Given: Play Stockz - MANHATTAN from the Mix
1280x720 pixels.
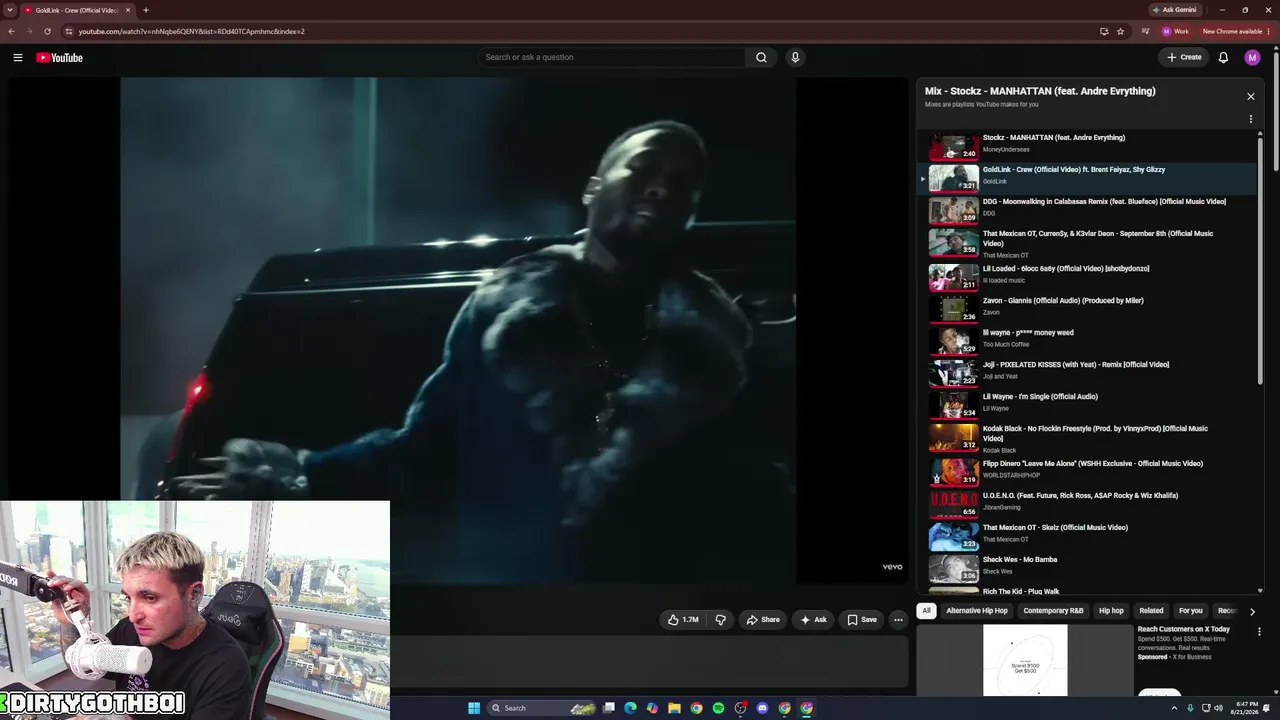Looking at the screenshot, I should coord(1086,146).
